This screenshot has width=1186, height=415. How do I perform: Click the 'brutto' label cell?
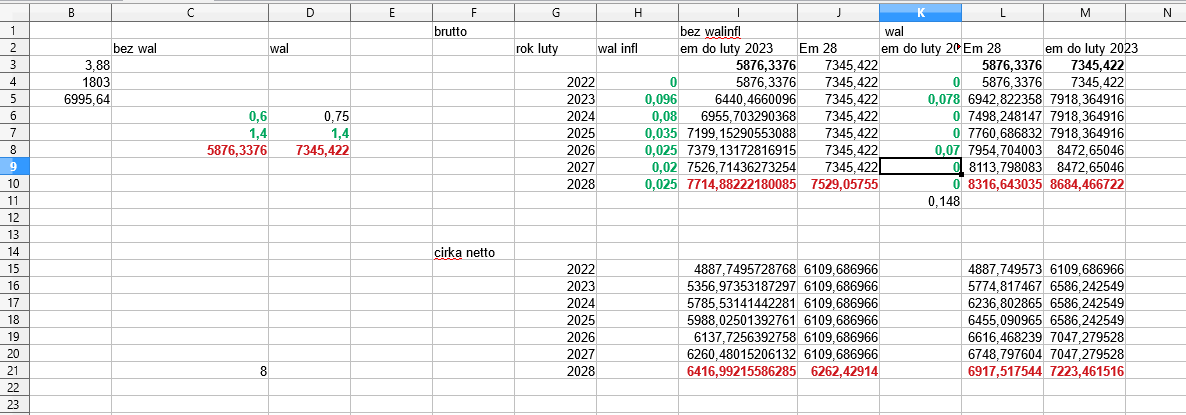473,31
